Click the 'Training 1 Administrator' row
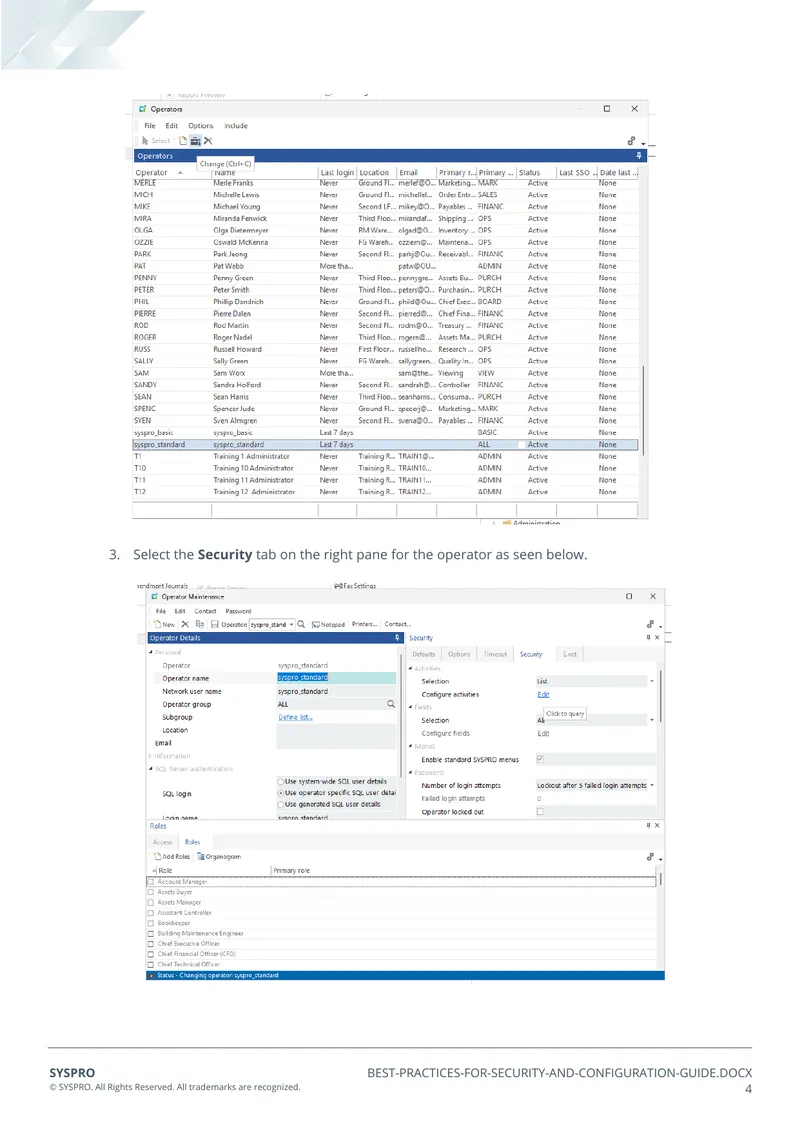Viewport: 800px width, 1130px height. point(386,456)
